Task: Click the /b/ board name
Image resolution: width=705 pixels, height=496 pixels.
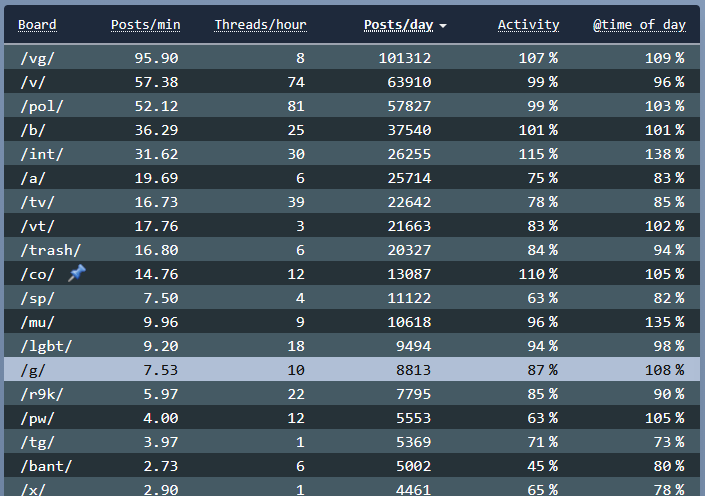Action: coord(32,130)
